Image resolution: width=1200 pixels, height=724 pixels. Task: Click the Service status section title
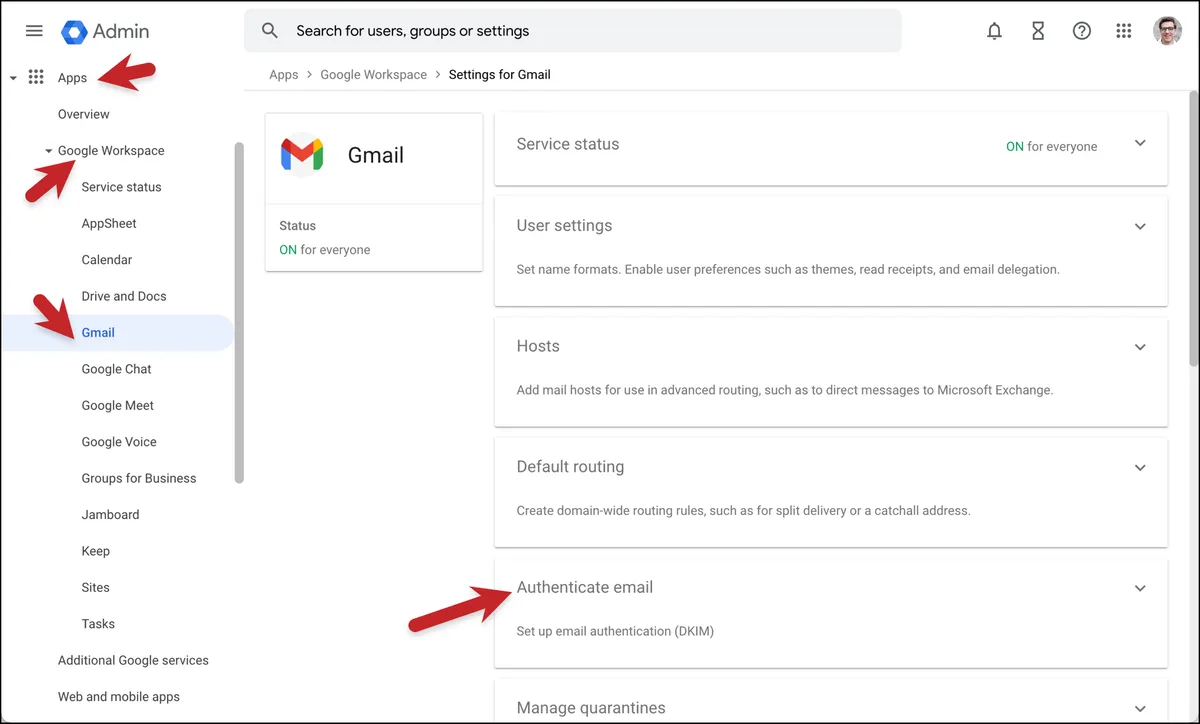[x=568, y=144]
